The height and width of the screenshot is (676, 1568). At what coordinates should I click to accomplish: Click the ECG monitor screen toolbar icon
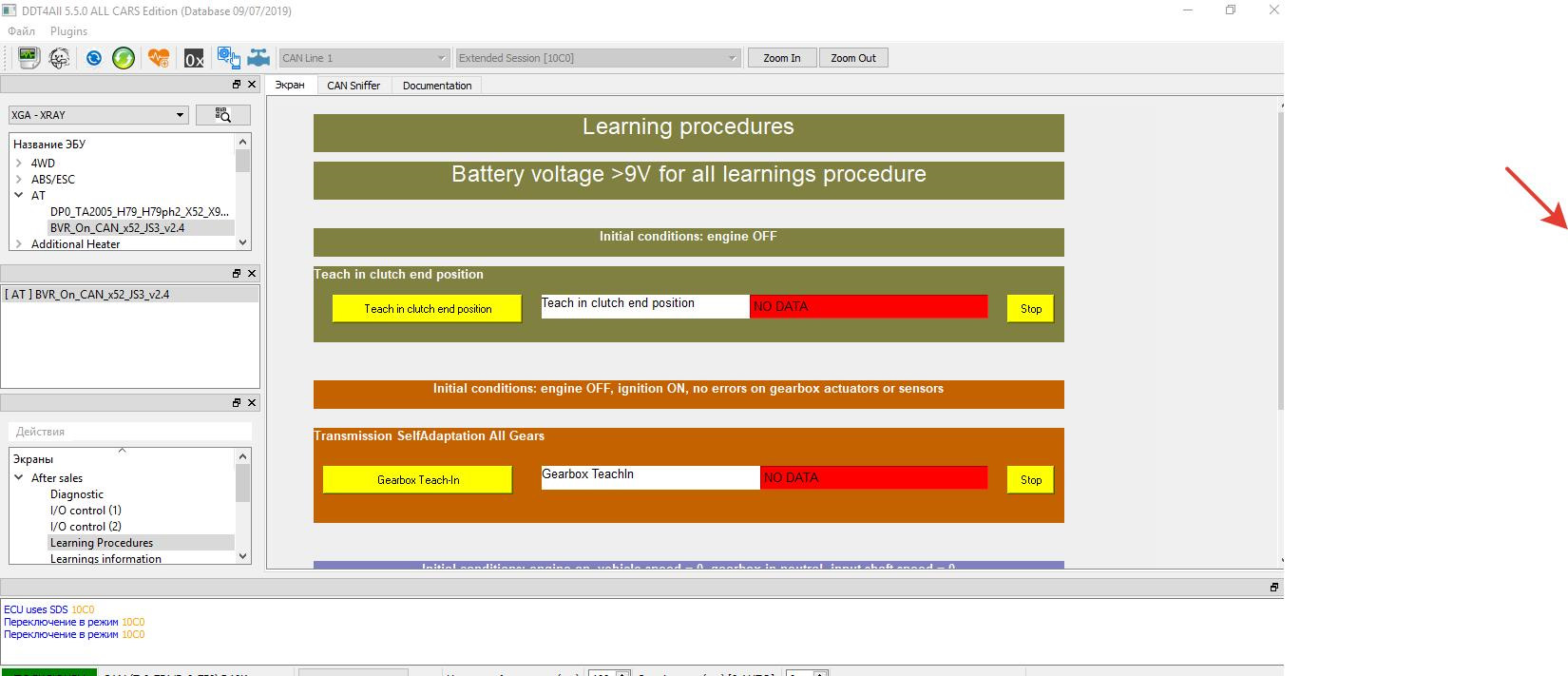click(x=29, y=58)
